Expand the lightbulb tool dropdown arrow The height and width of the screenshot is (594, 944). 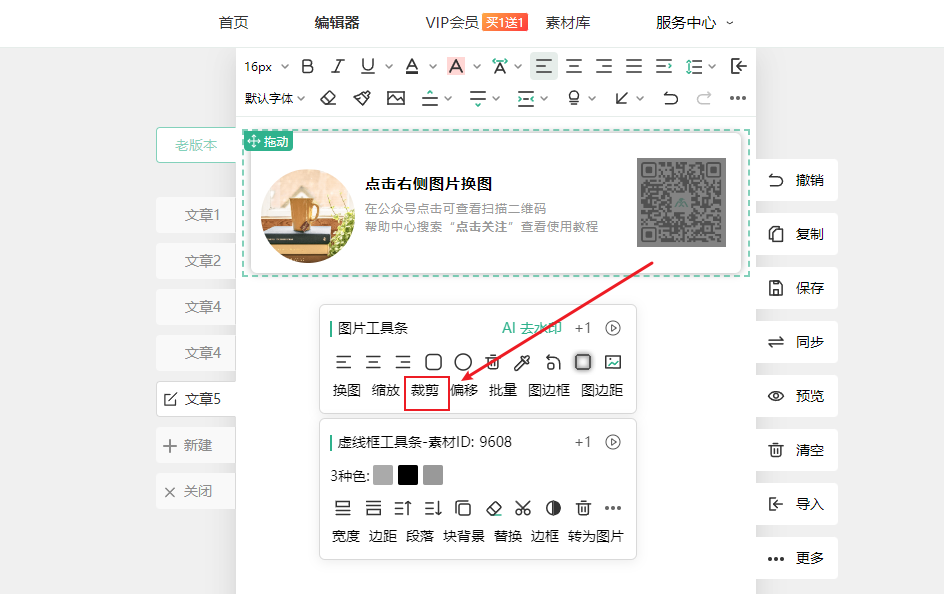pyautogui.click(x=592, y=98)
